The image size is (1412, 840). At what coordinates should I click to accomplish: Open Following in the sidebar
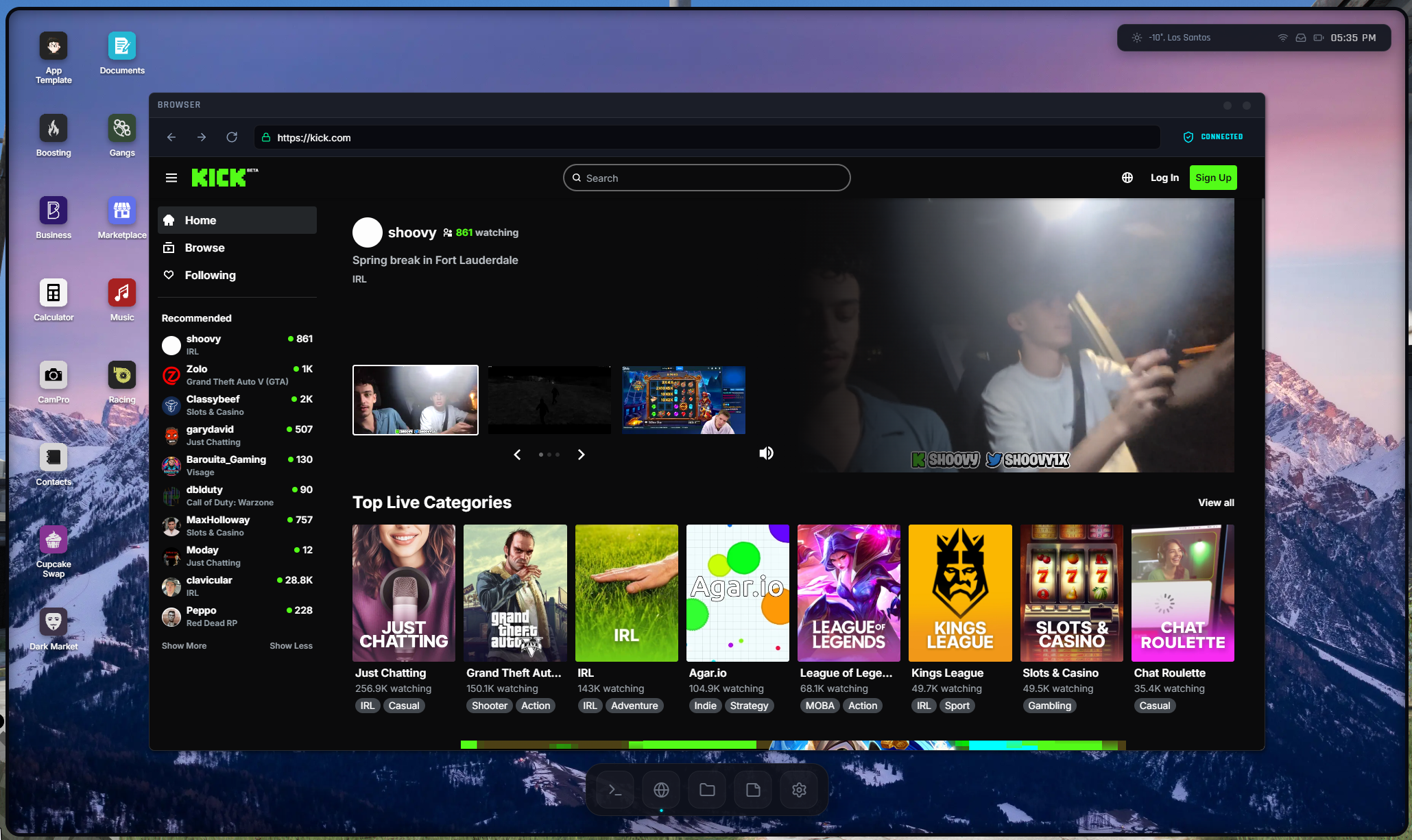tap(210, 276)
